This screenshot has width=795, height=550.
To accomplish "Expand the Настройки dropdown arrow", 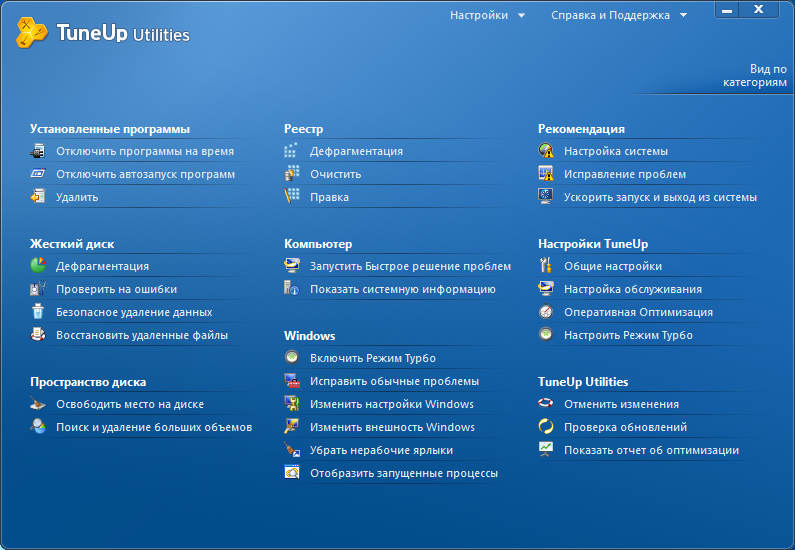I will pyautogui.click(x=521, y=16).
